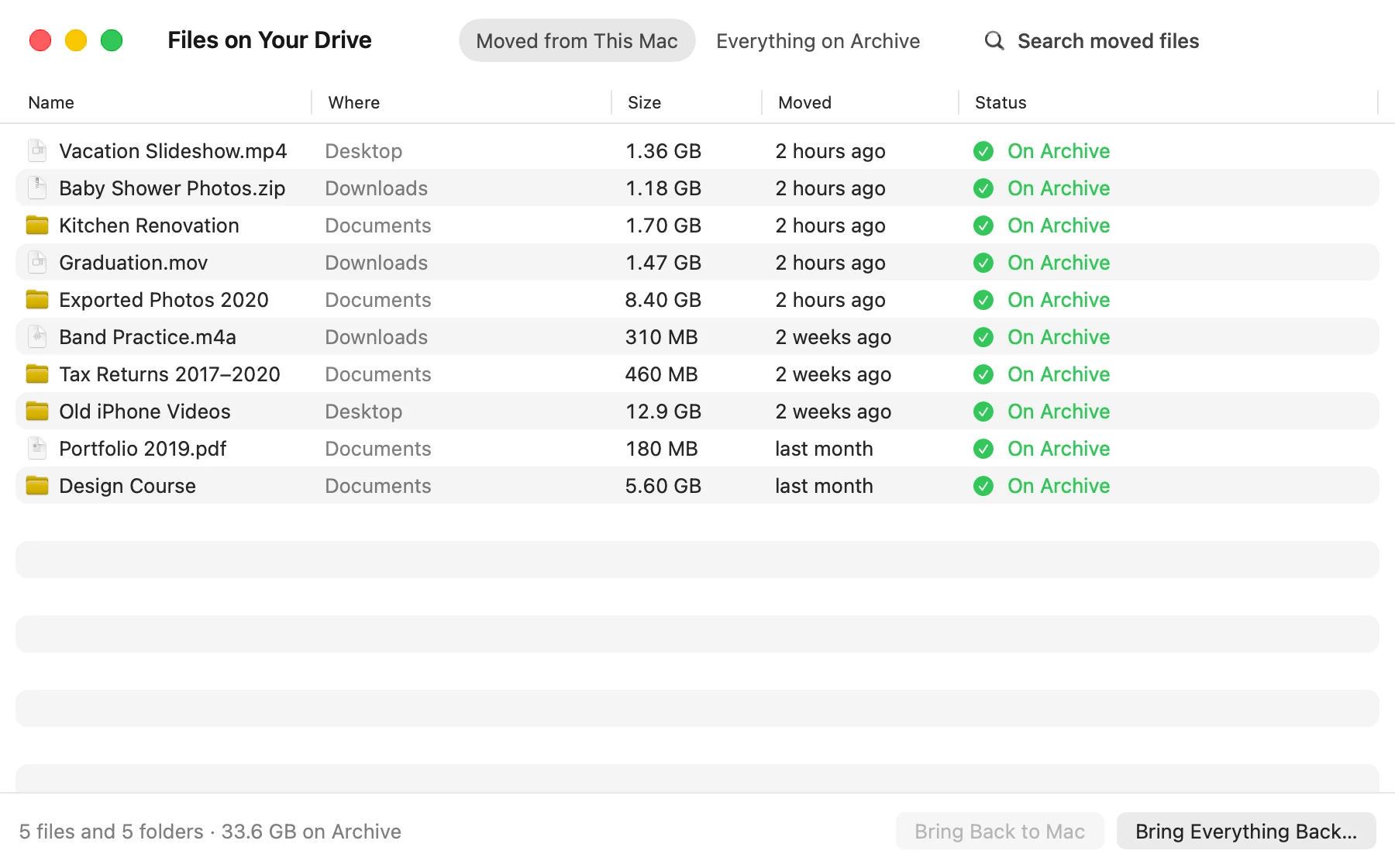The width and height of the screenshot is (1395, 868).
Task: Focus the Search moved files field
Action: (1108, 40)
